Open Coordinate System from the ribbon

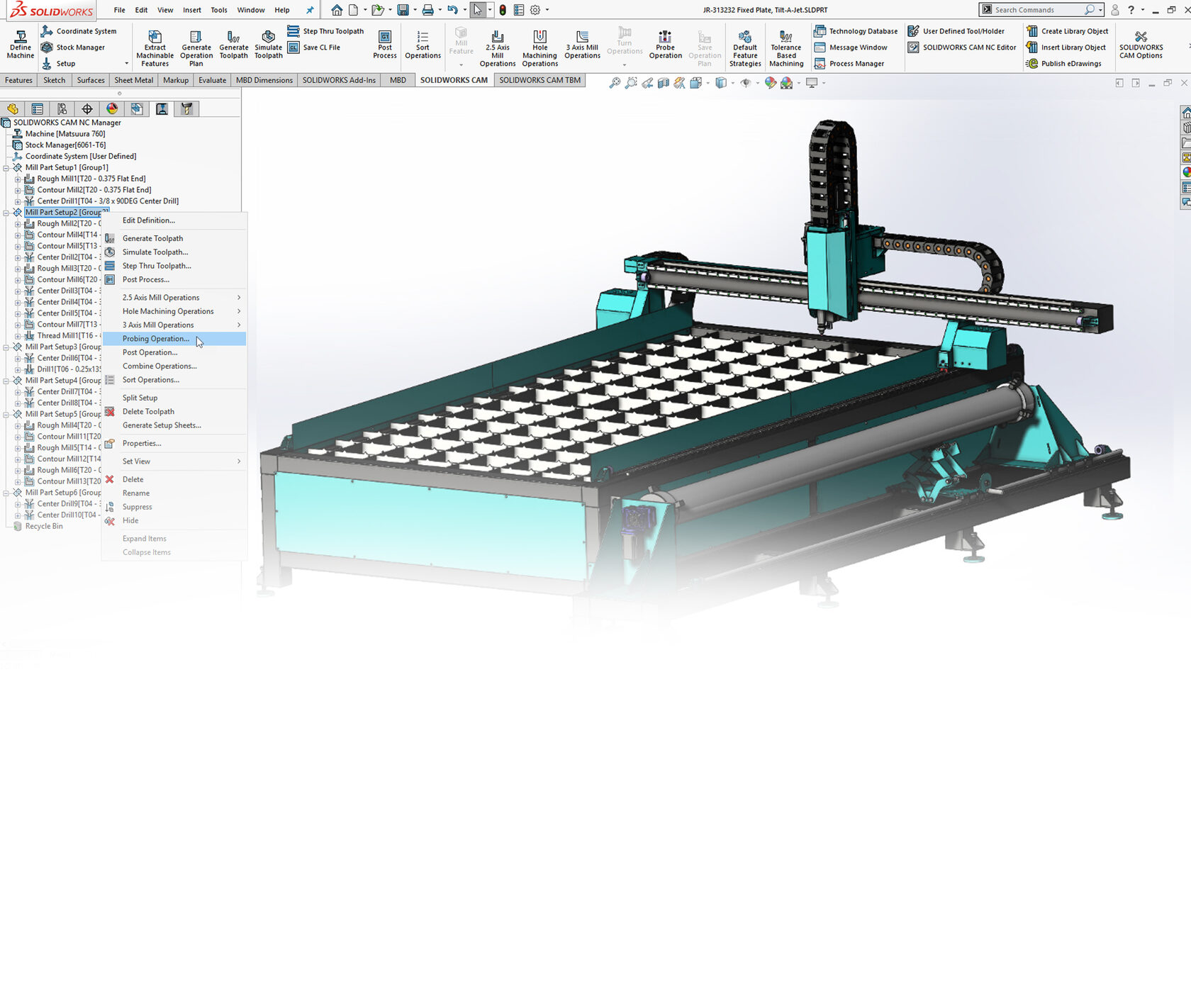click(x=79, y=31)
